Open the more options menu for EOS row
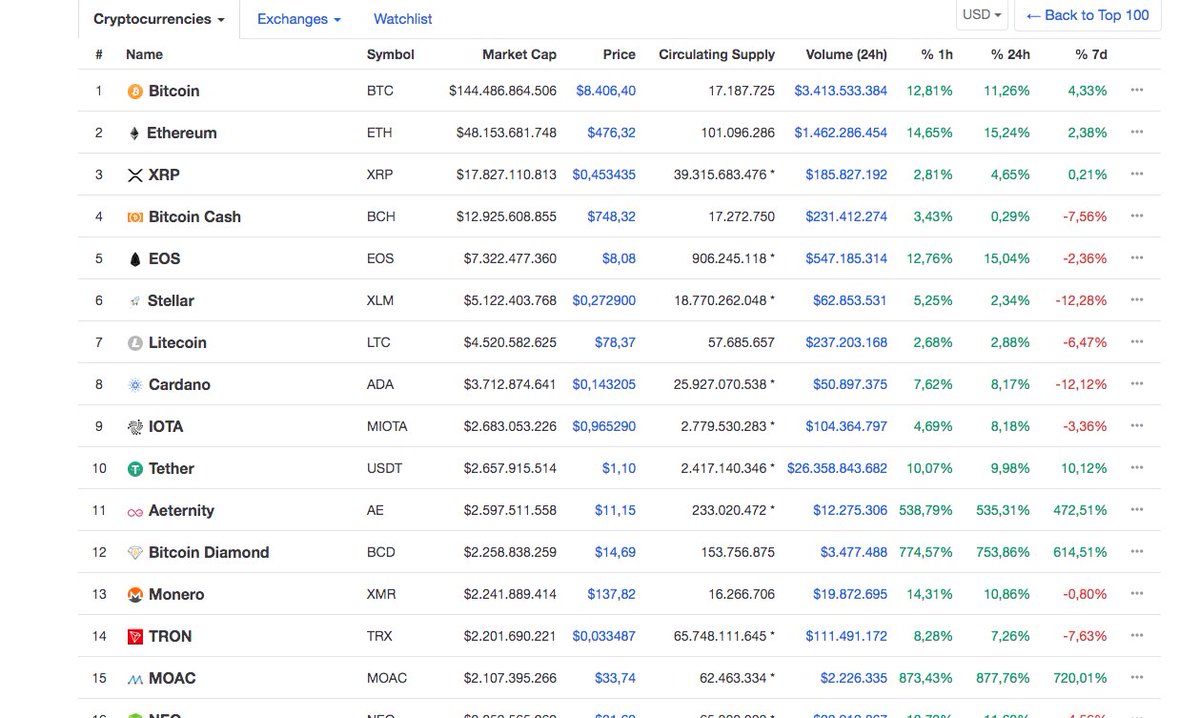1200x718 pixels. click(x=1137, y=258)
